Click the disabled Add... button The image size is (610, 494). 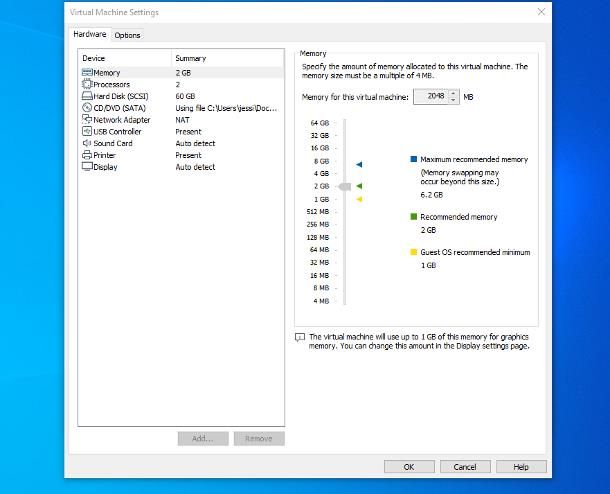click(203, 438)
